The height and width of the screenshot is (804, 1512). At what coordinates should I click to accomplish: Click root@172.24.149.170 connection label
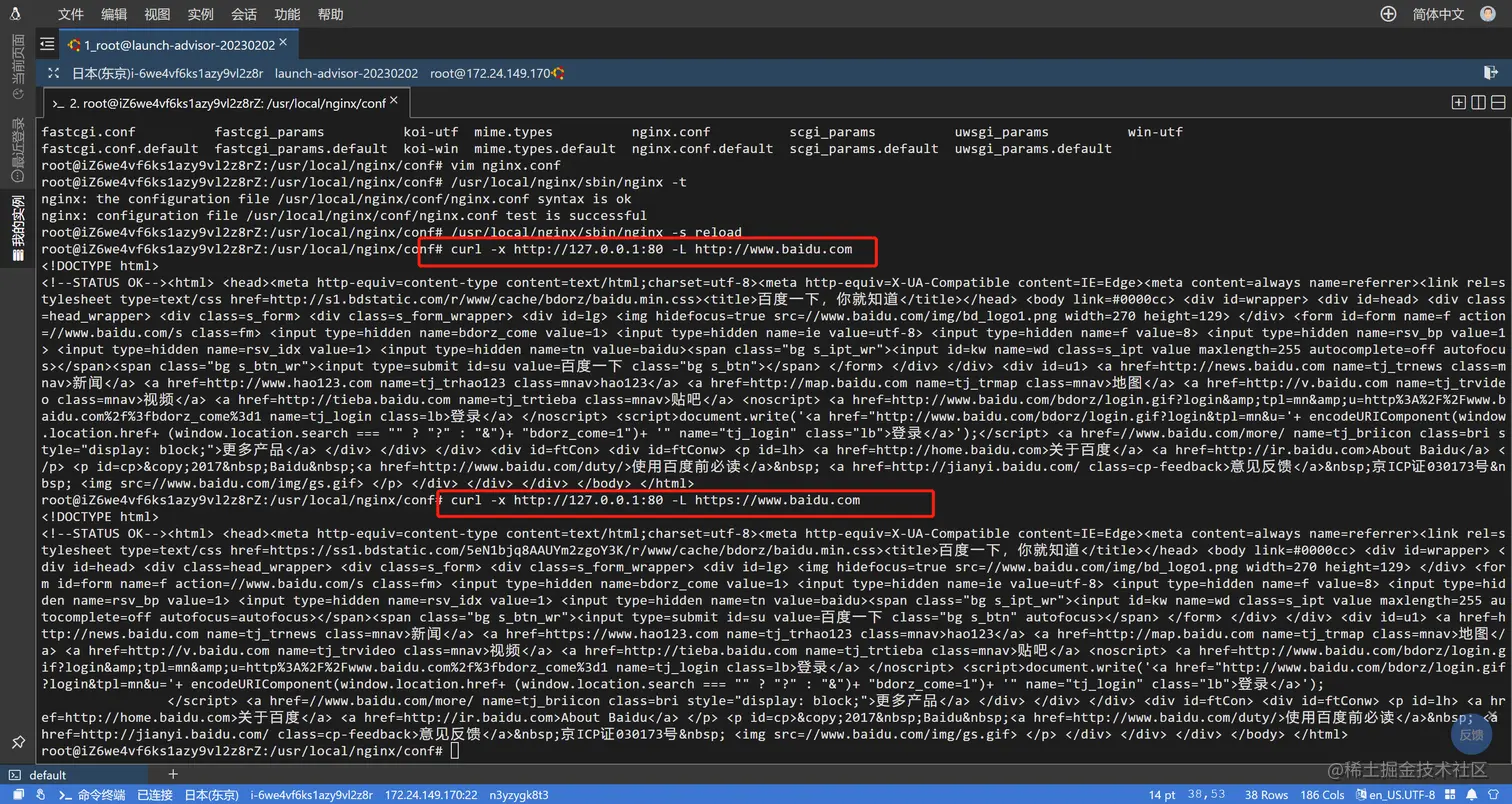click(490, 73)
